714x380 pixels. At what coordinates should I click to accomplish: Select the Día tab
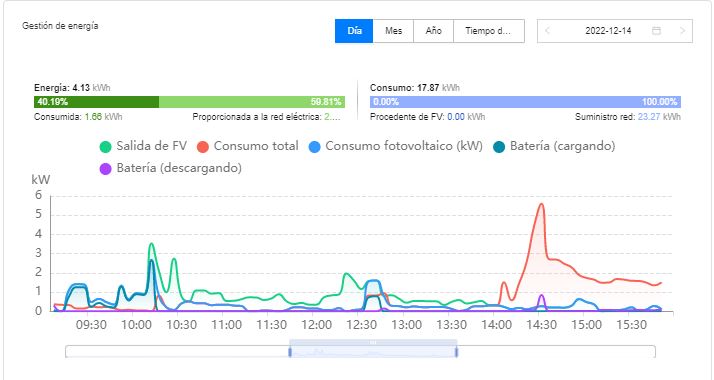[354, 31]
